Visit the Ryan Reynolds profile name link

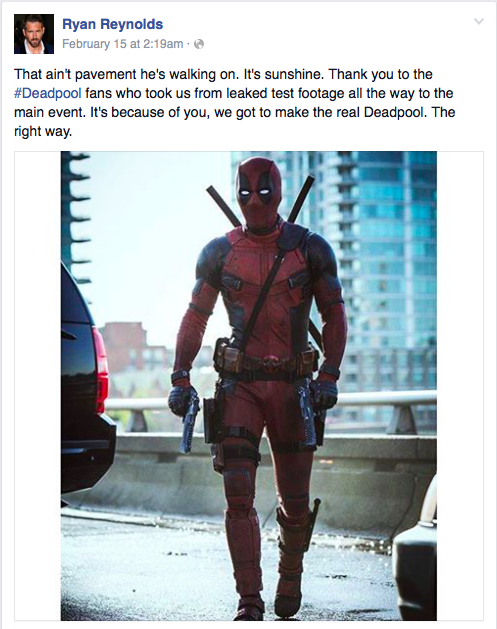click(x=112, y=24)
